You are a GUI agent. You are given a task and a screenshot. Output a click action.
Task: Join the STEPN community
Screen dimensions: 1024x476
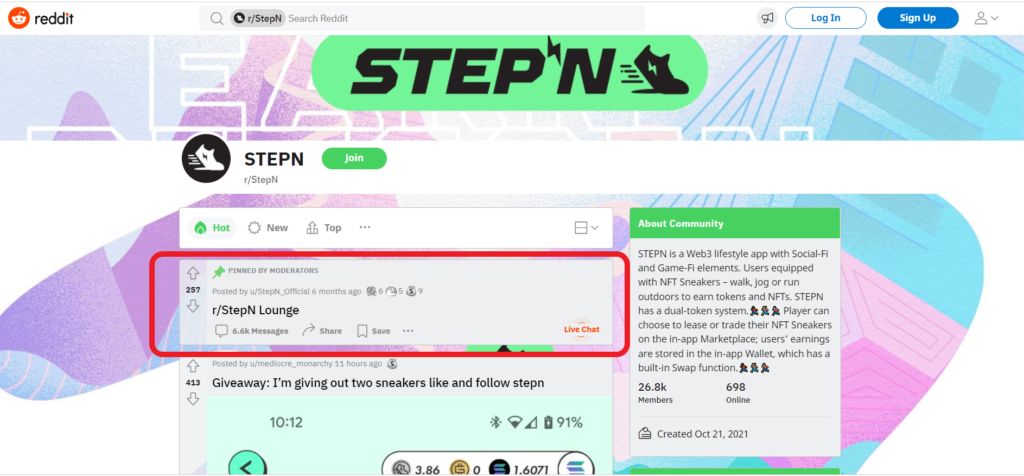pyautogui.click(x=354, y=158)
